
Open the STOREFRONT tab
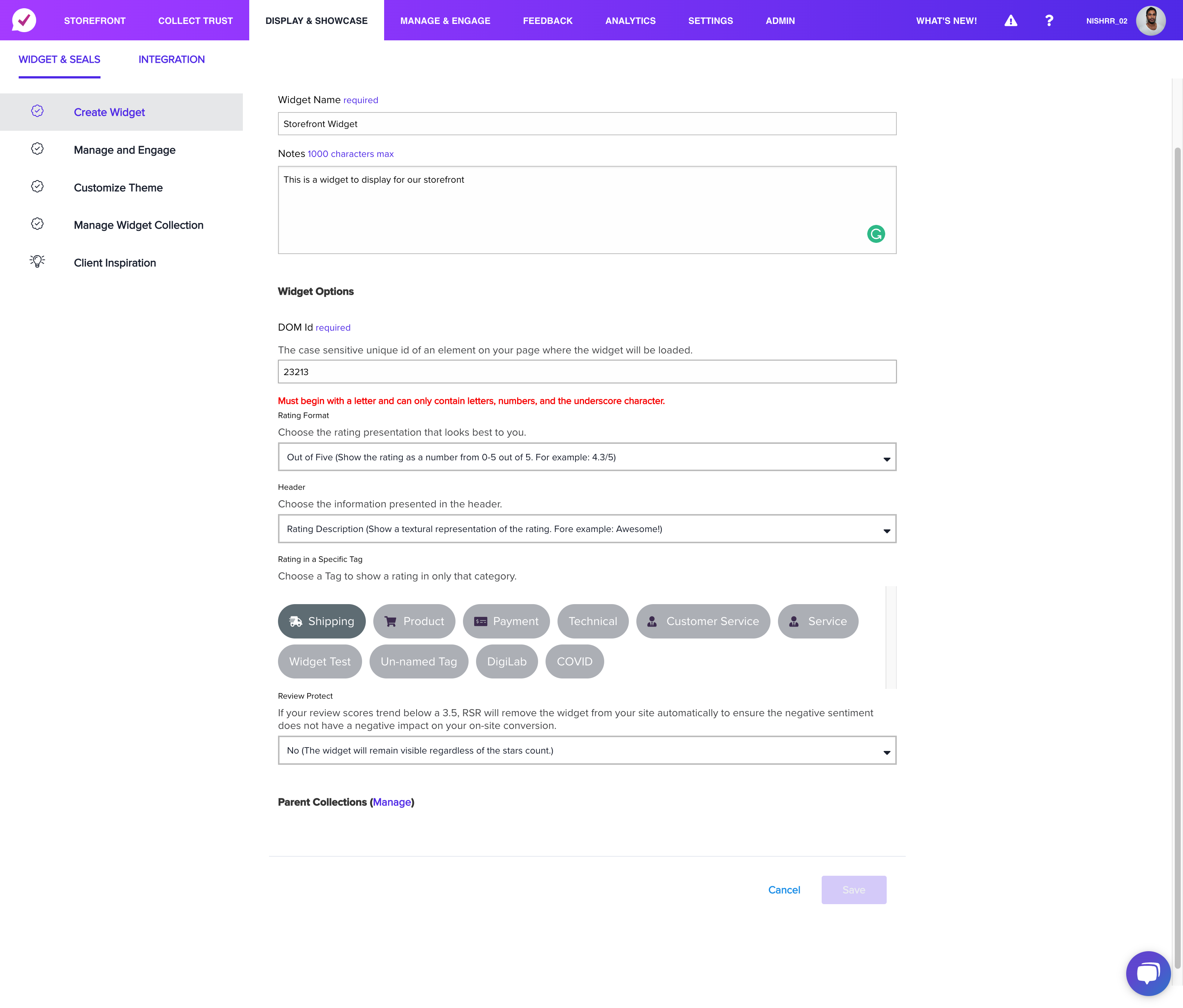(x=95, y=21)
